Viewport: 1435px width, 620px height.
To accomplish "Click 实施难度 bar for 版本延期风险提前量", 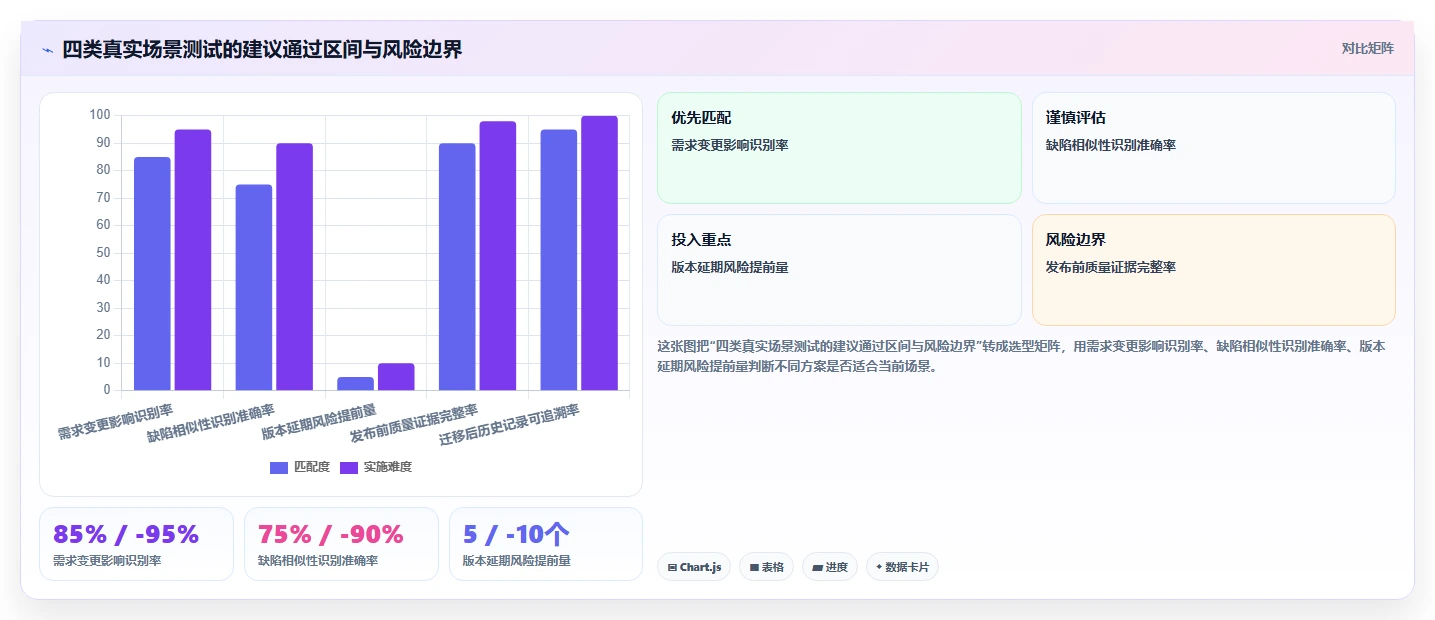I will click(x=396, y=376).
